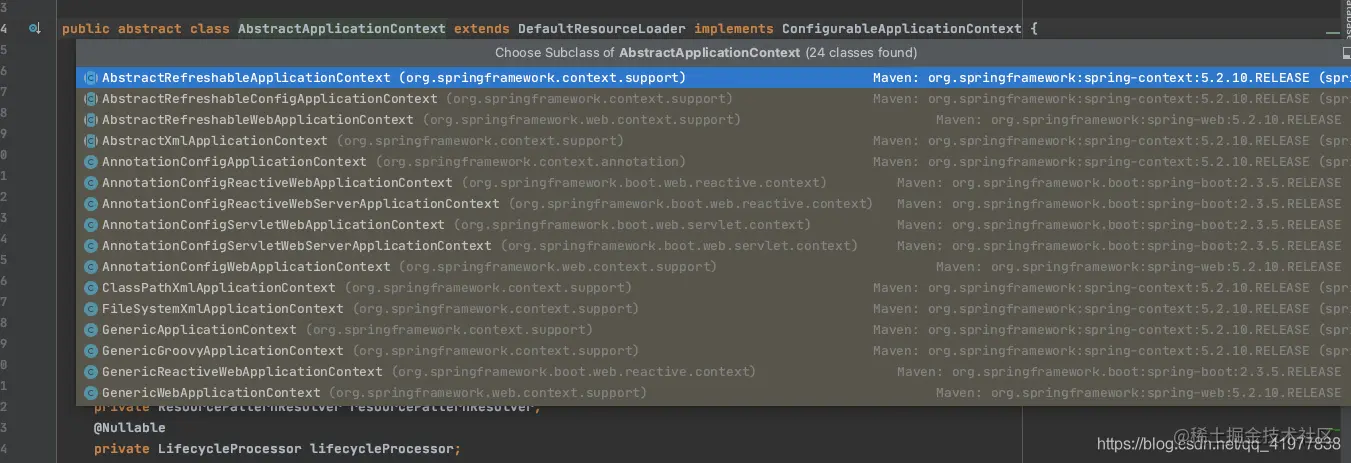
Task: Open results in Find tool window icon
Action: point(1346,52)
